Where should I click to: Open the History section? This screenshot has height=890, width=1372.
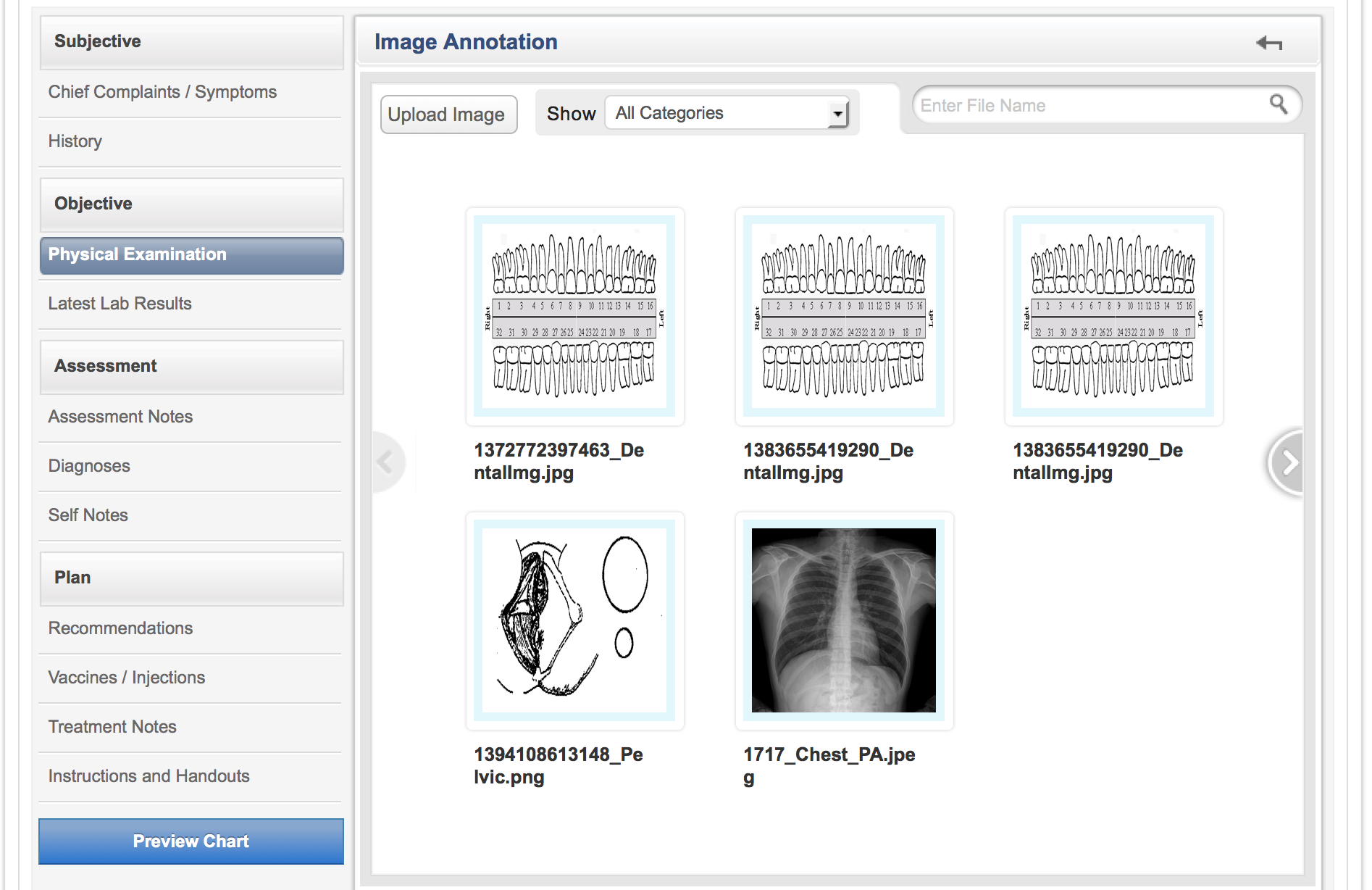[75, 141]
